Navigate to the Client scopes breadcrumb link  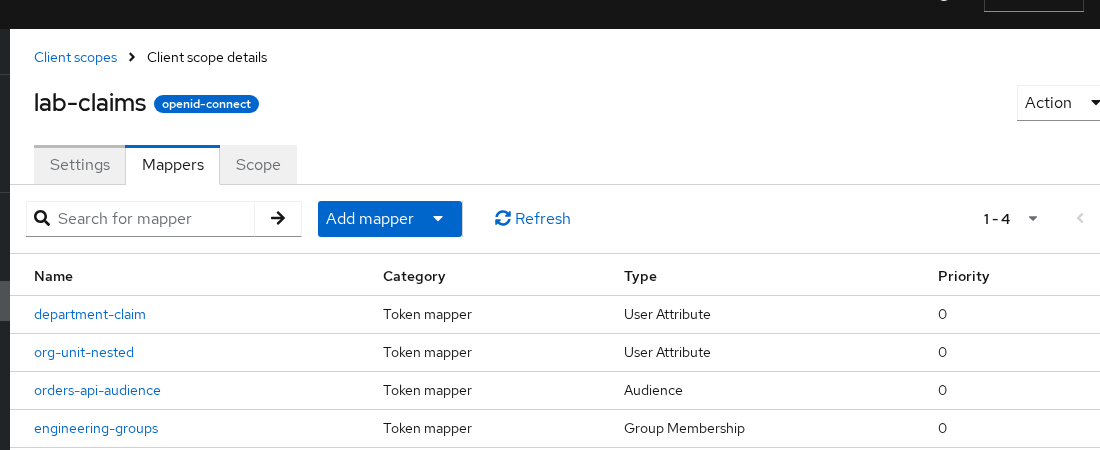76,58
